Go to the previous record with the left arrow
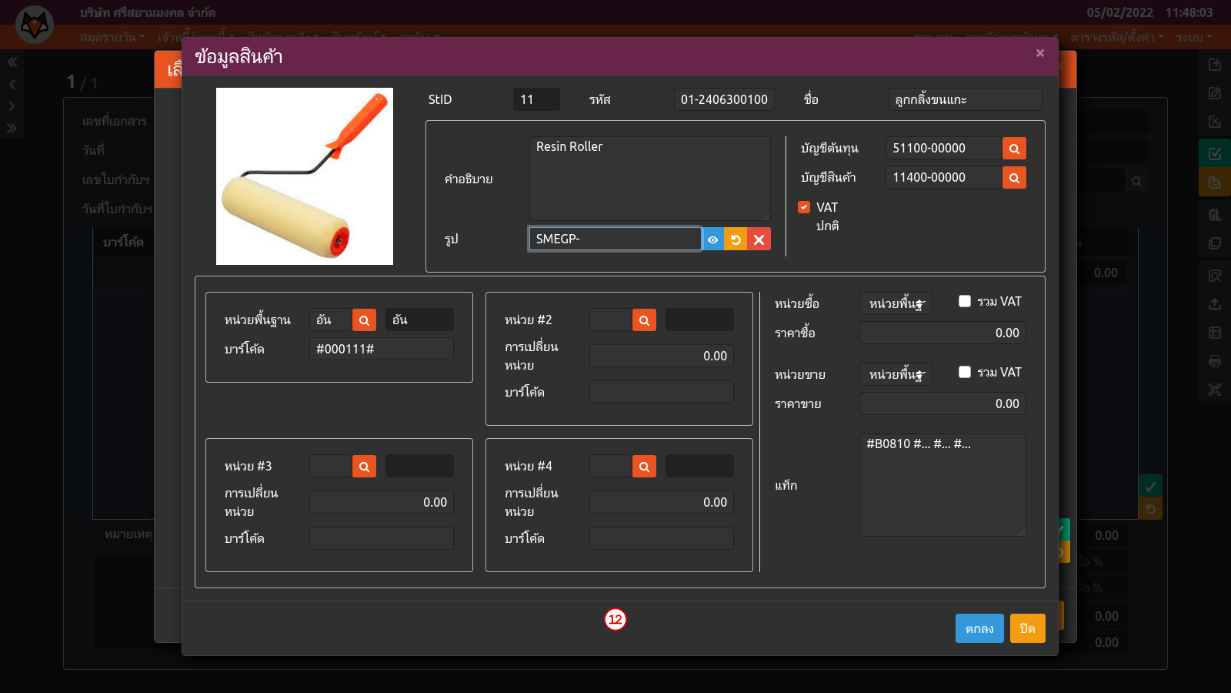This screenshot has width=1231, height=693. 12,84
